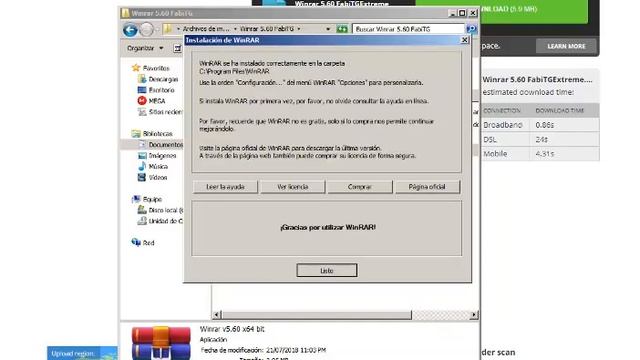Click the WinRAR books icon in details pane
640x360 pixels.
coord(161,343)
